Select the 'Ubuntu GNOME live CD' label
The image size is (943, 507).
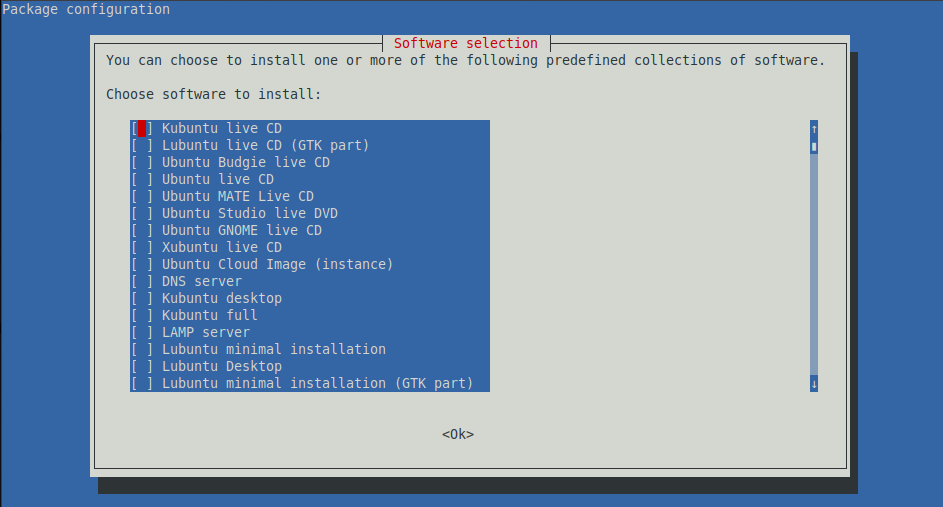pos(242,230)
